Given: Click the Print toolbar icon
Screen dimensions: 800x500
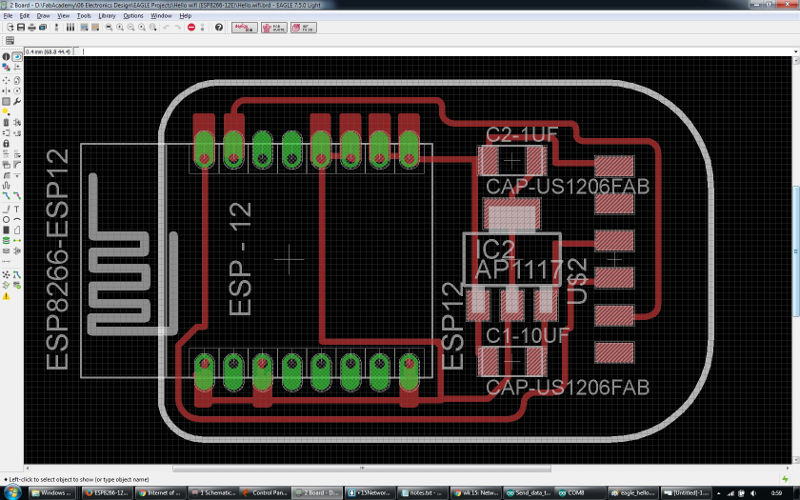Looking at the screenshot, I should click(x=32, y=27).
